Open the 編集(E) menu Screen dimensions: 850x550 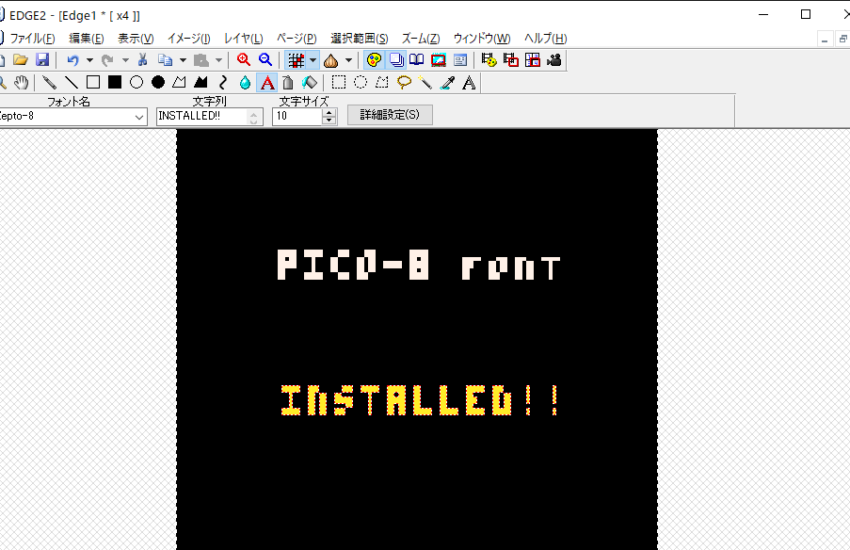click(86, 38)
